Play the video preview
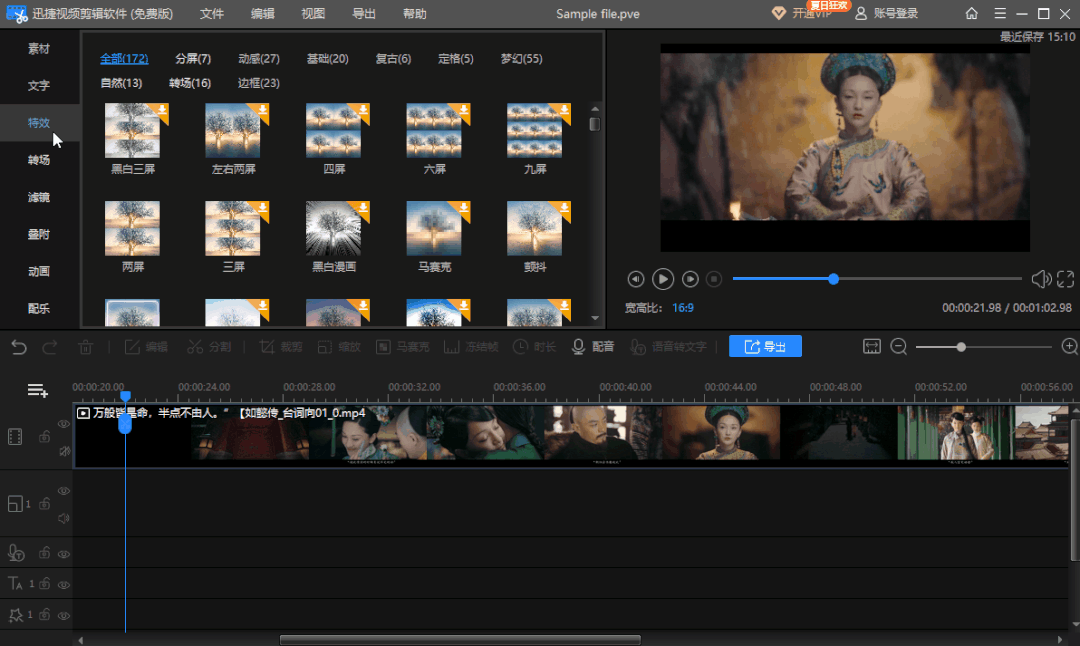 pos(663,279)
